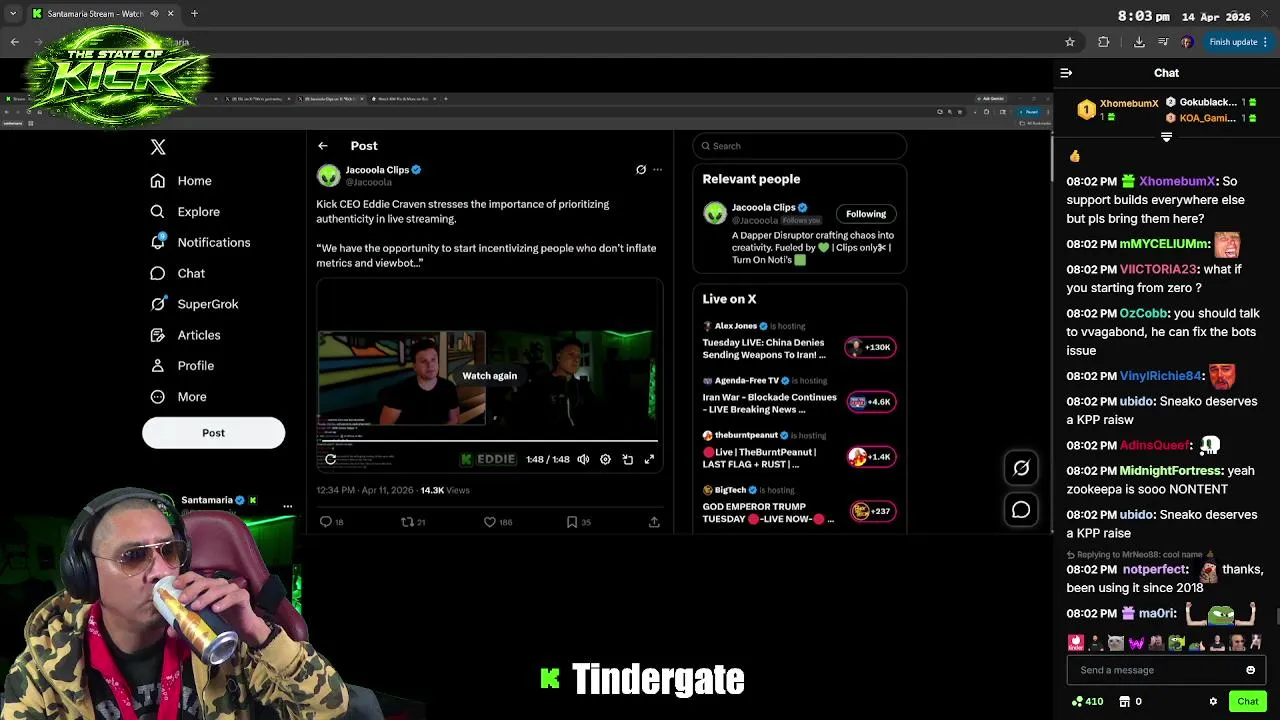The width and height of the screenshot is (1280, 720).
Task: Click the X Search field
Action: click(x=800, y=146)
